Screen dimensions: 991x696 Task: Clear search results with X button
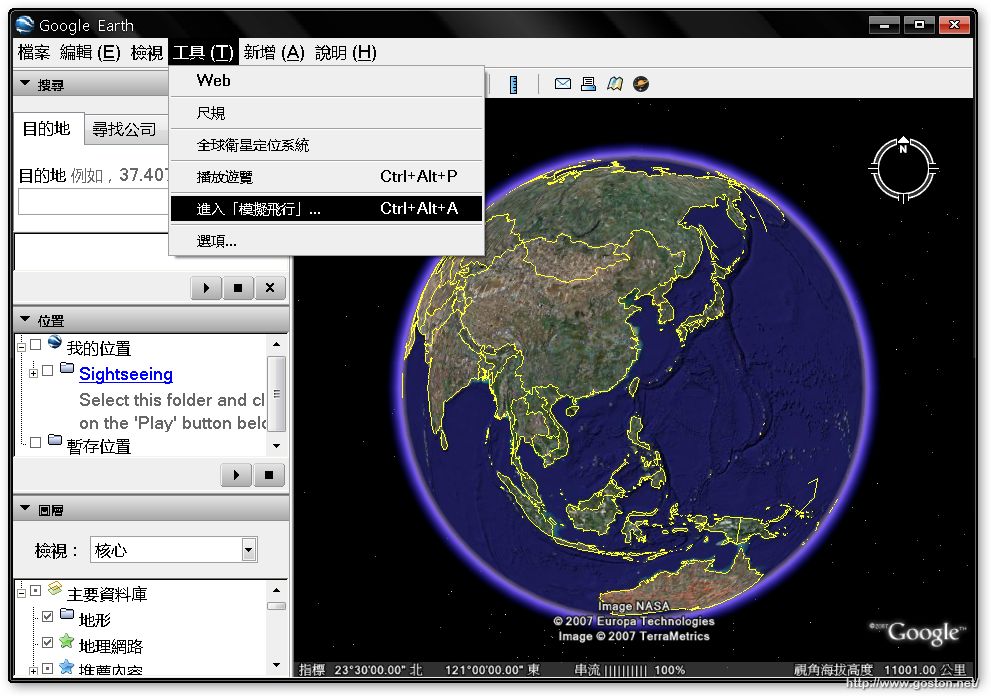click(270, 288)
